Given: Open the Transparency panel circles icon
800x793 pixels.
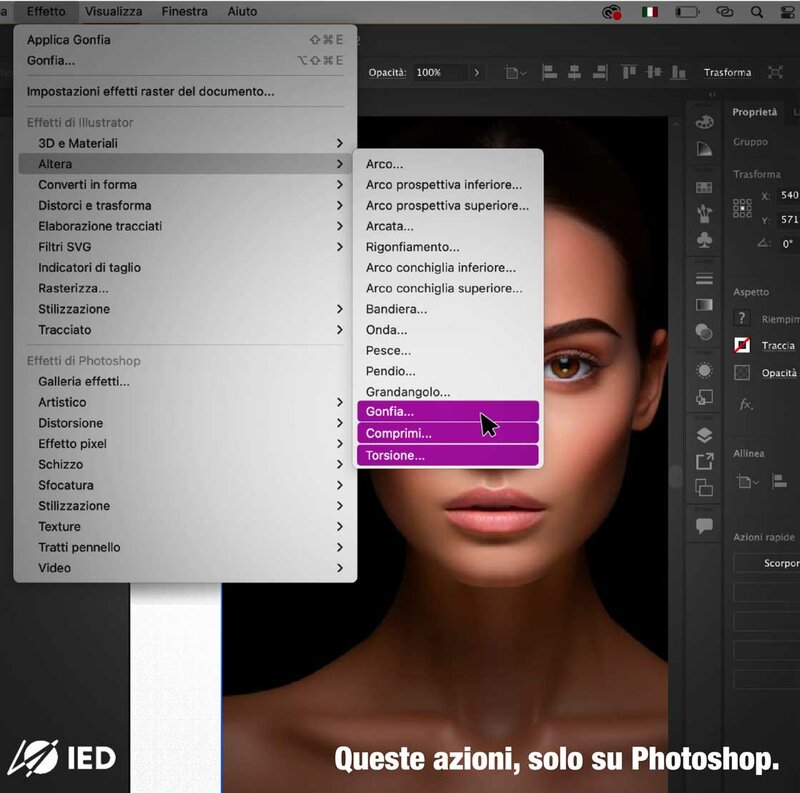Looking at the screenshot, I should (704, 332).
